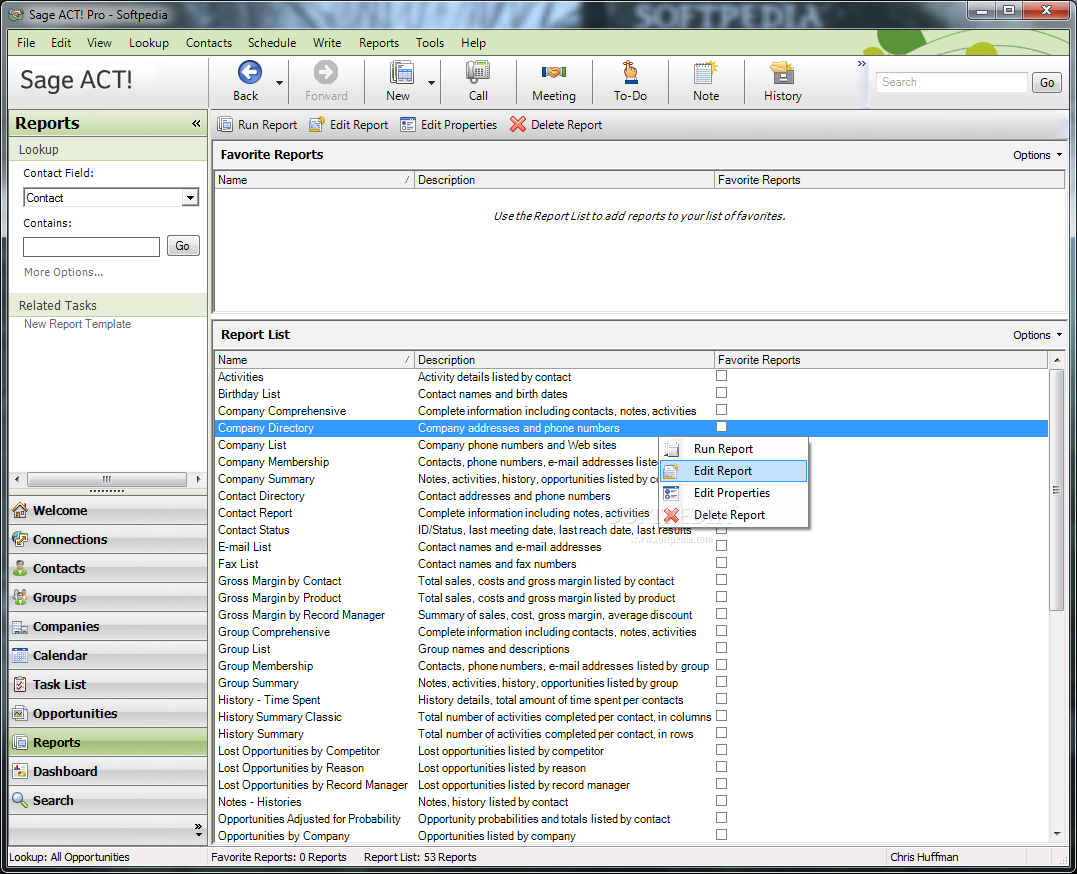Go to the Groups view
This screenshot has height=874, width=1077.
(x=108, y=597)
